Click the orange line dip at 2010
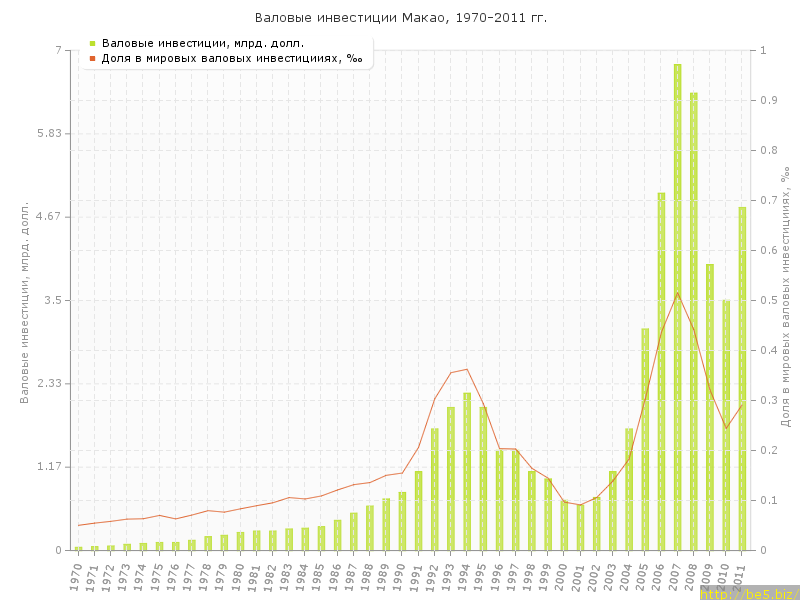 726,428
